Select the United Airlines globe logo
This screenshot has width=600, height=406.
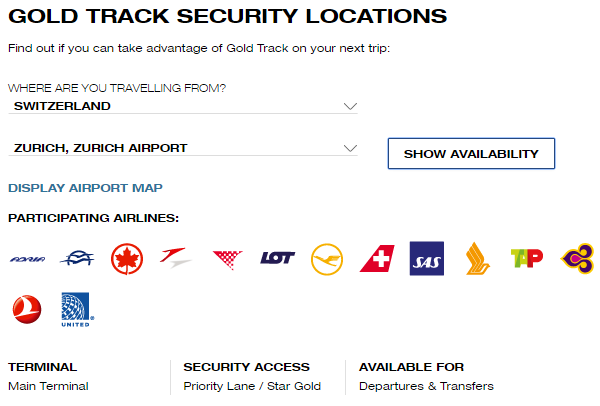pos(77,308)
